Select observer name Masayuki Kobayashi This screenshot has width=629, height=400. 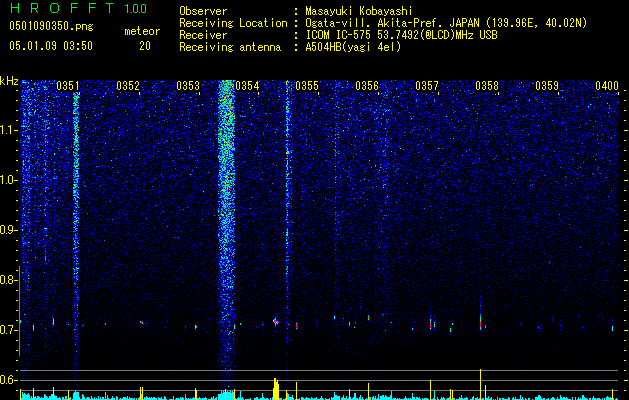[359, 11]
